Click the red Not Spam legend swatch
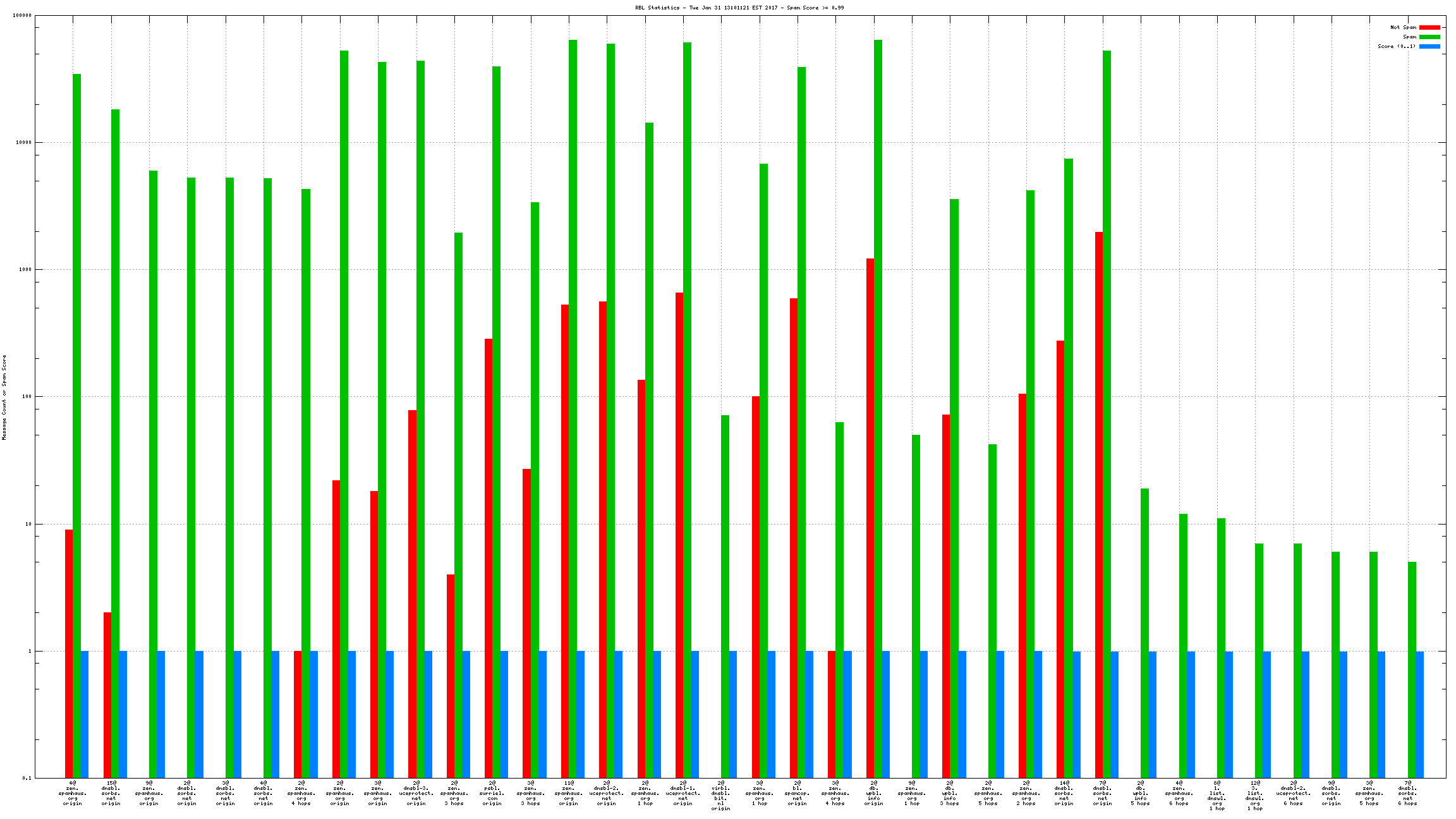Screen dimensions: 1456x819 1429,27
